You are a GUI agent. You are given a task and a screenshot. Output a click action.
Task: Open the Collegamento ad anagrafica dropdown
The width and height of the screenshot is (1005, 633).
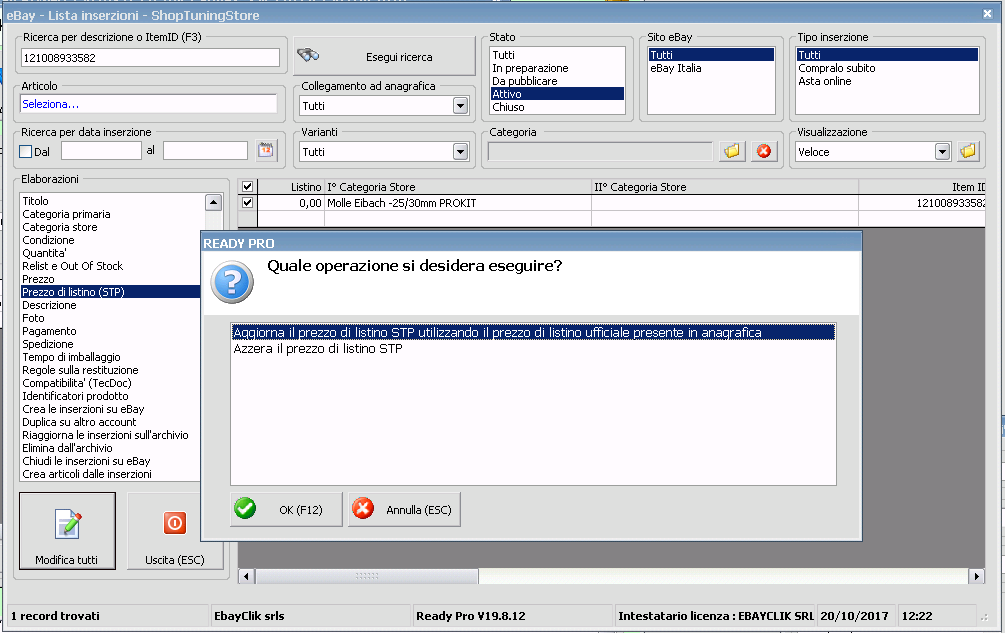(460, 106)
